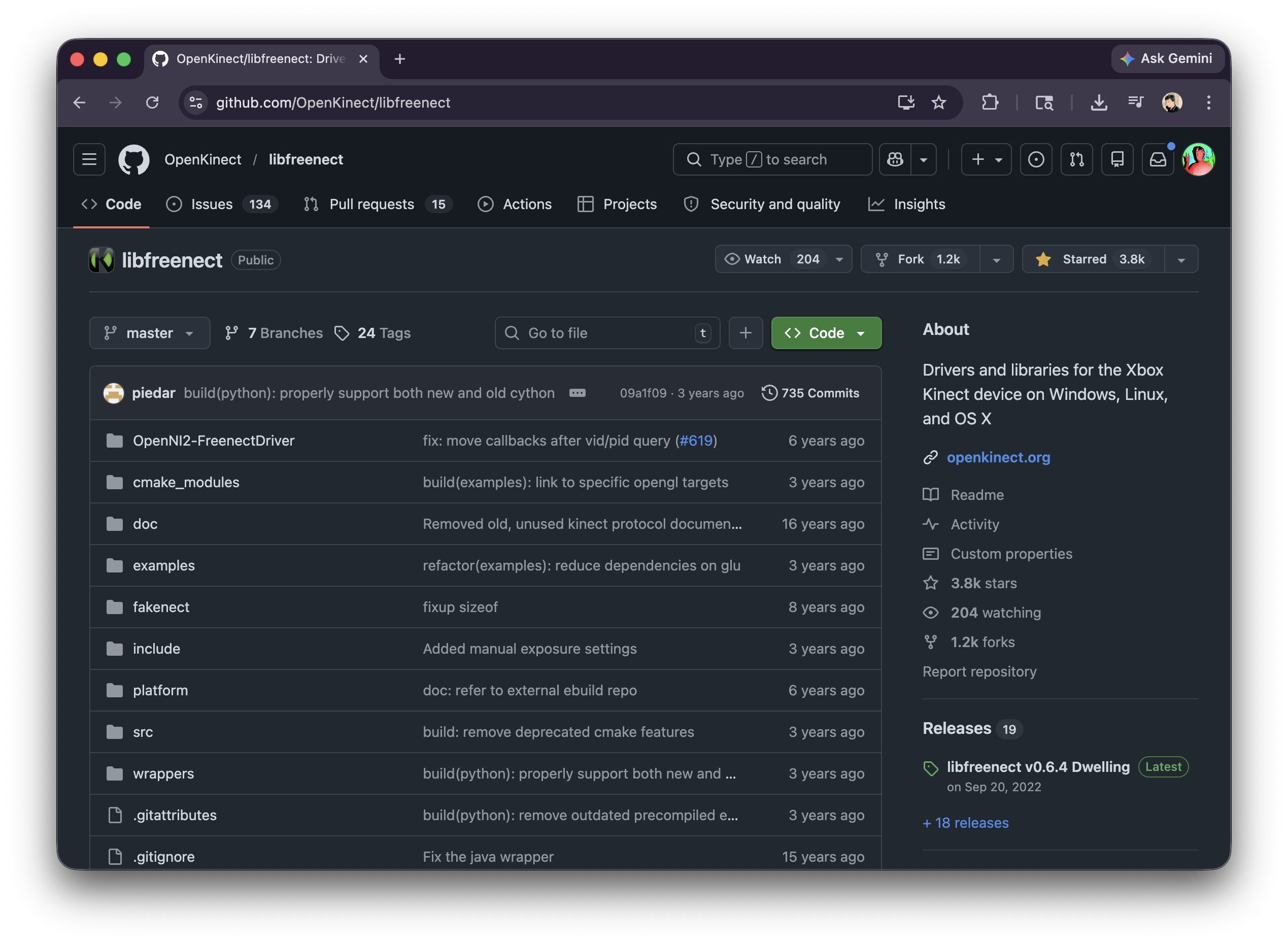Open the hamburger navigation menu
Image resolution: width=1288 pixels, height=945 pixels.
pos(89,159)
